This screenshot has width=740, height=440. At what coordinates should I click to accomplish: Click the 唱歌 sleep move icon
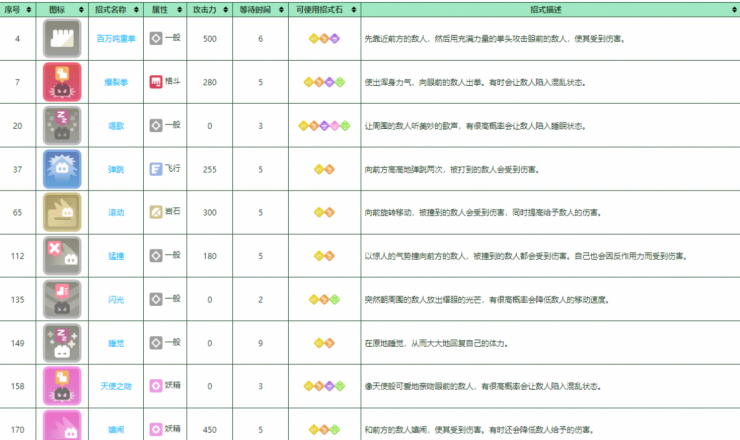62,126
